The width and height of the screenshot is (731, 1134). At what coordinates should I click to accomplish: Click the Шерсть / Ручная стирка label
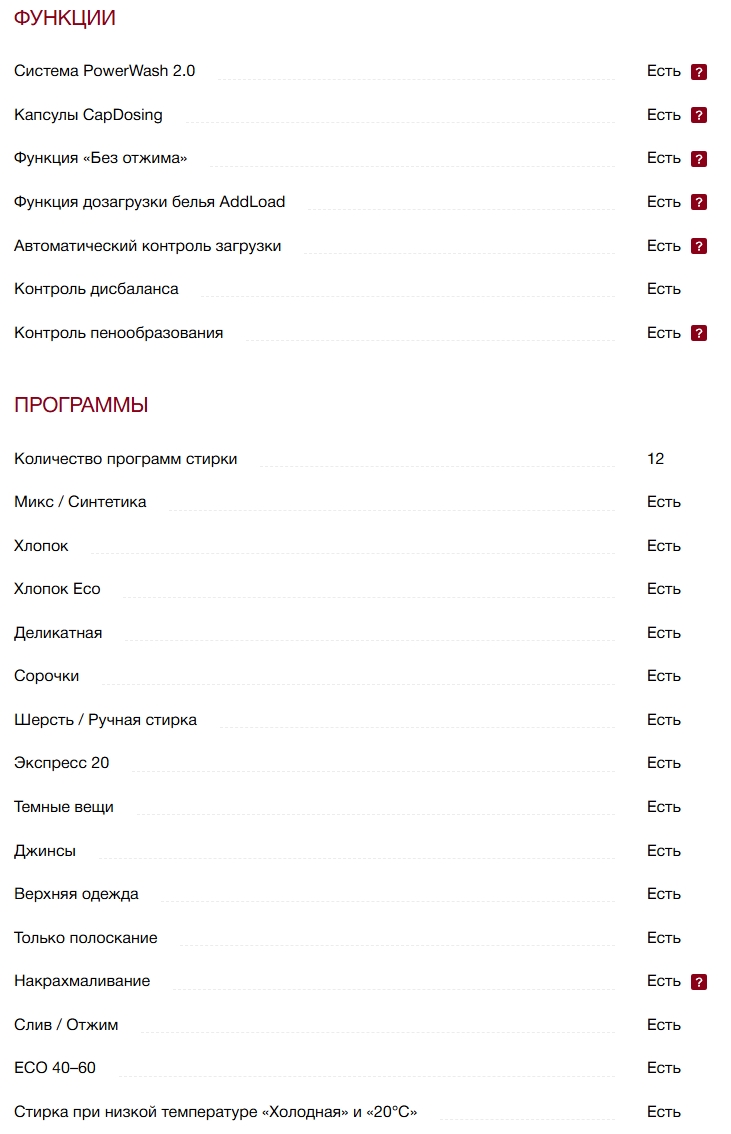tap(105, 720)
